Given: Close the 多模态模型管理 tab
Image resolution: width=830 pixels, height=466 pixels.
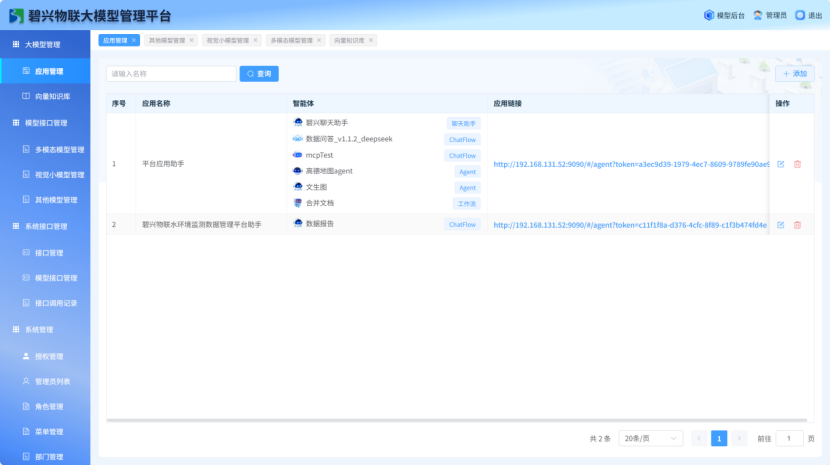Looking at the screenshot, I should click(x=319, y=40).
